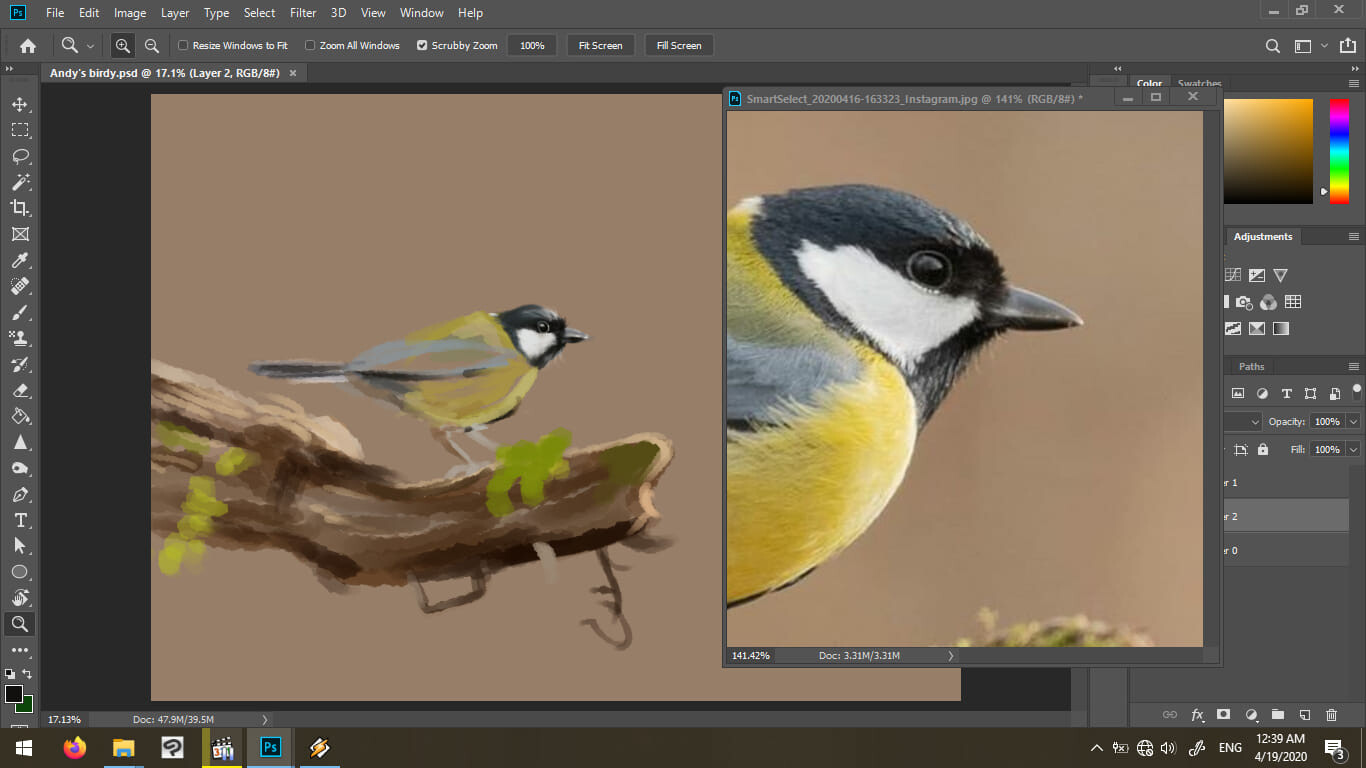Open the zoom tool preset dropdown
The image size is (1366, 768).
pyautogui.click(x=91, y=45)
